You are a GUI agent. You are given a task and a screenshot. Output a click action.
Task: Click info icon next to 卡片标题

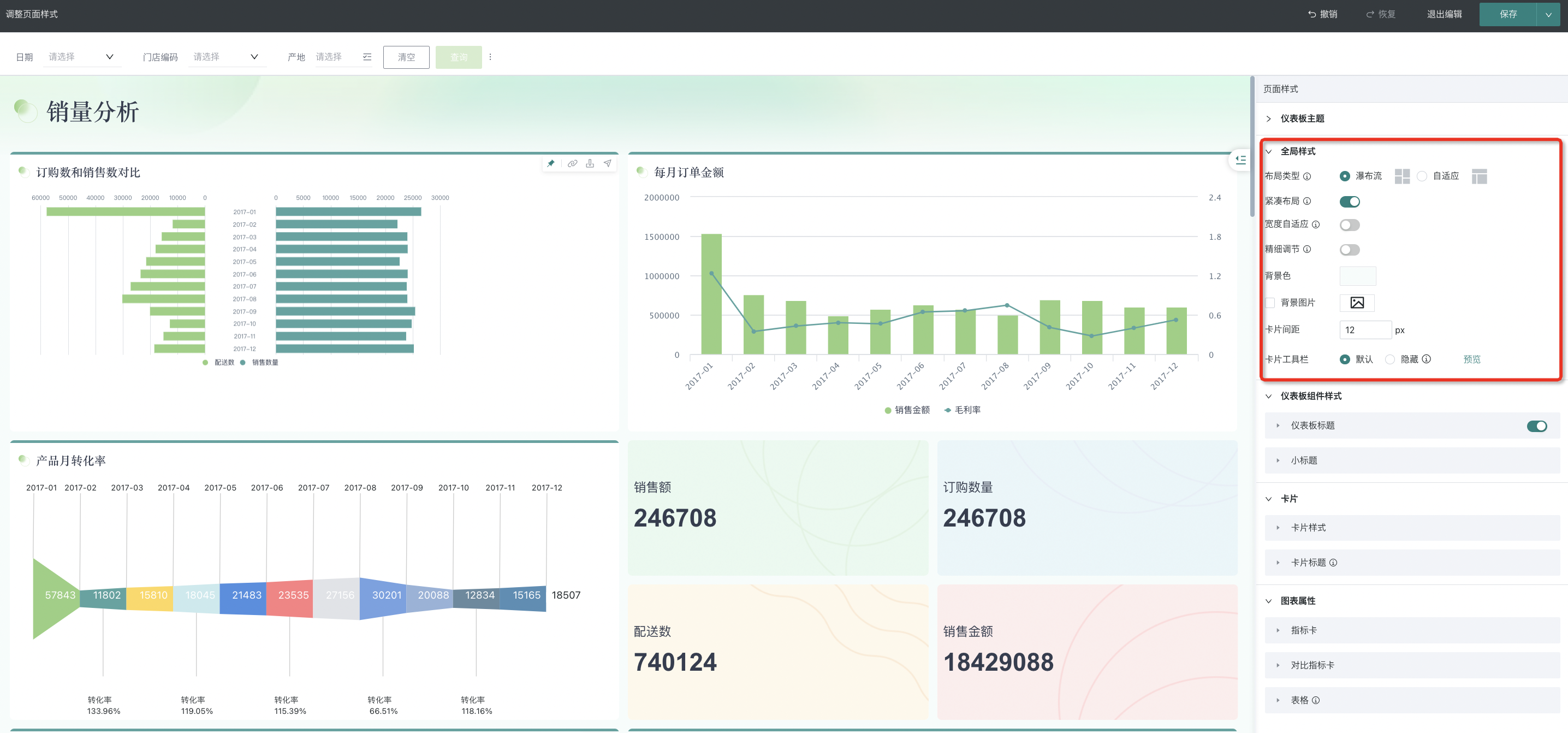[1333, 563]
